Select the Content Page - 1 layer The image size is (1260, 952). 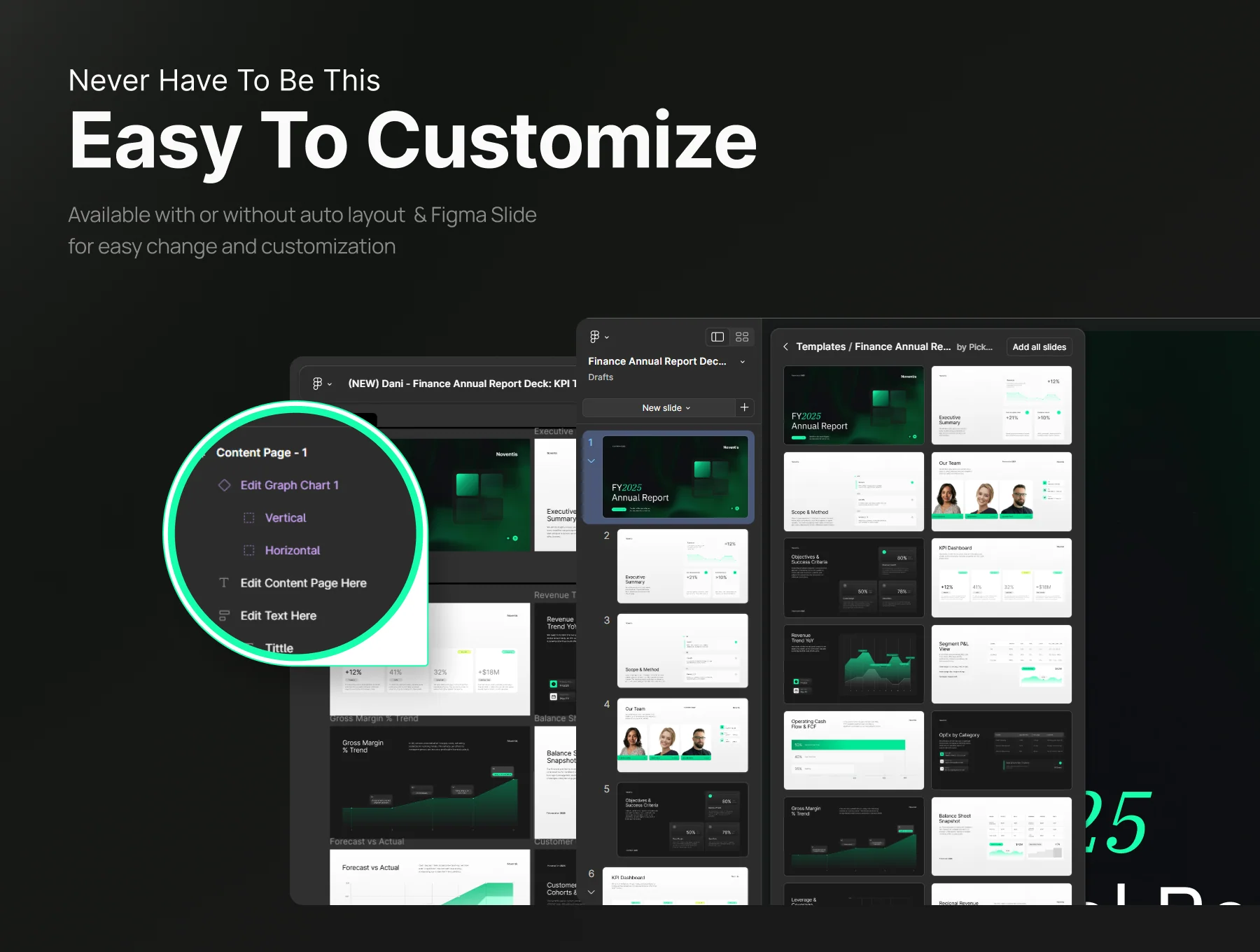click(x=261, y=453)
